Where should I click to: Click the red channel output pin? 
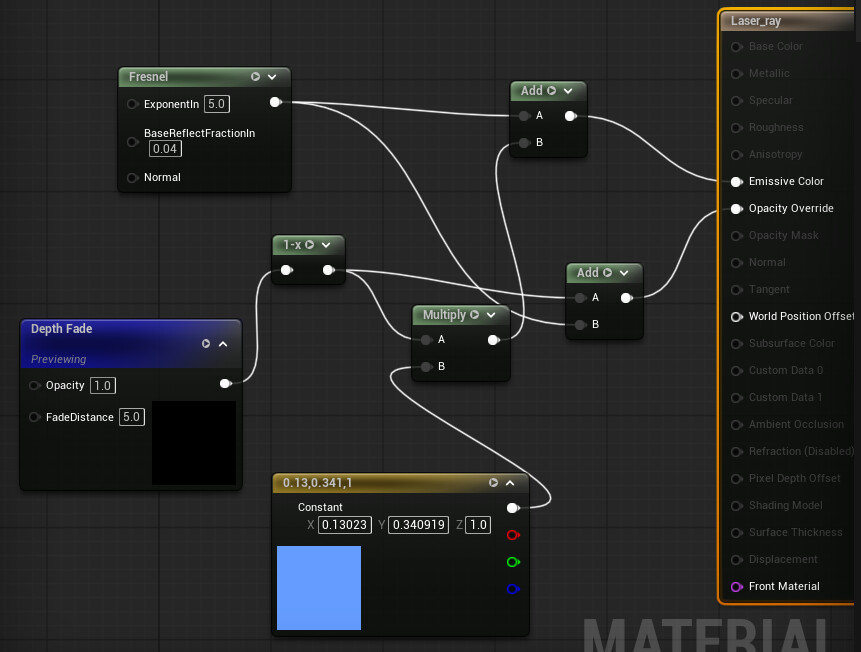tap(513, 535)
